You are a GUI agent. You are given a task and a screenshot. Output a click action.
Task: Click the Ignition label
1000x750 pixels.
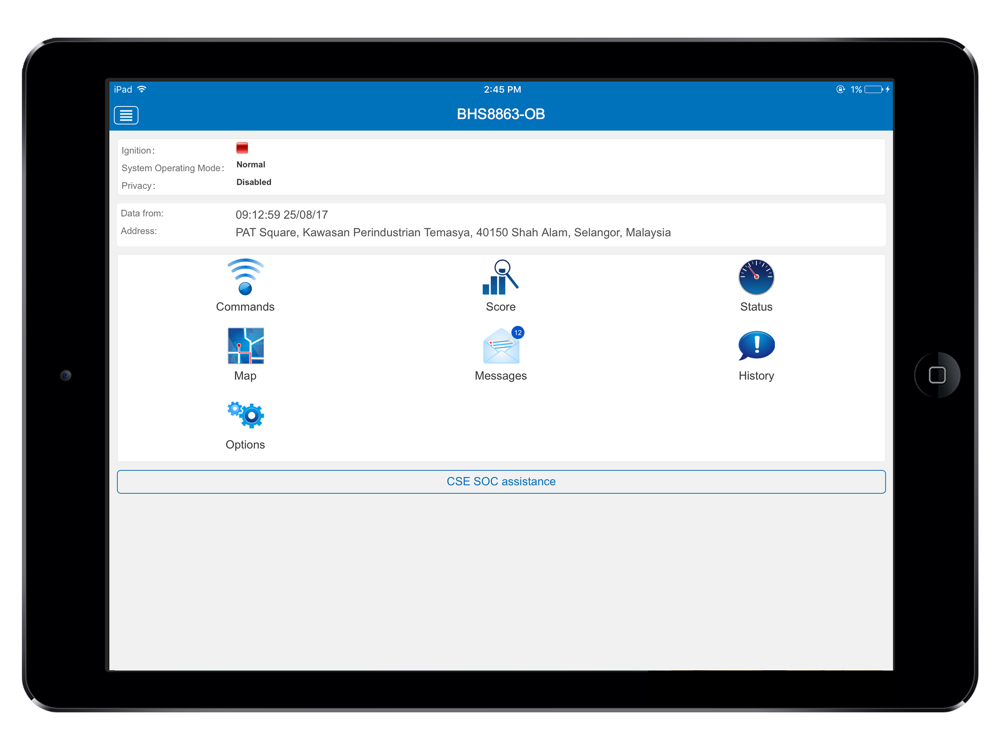coord(138,151)
